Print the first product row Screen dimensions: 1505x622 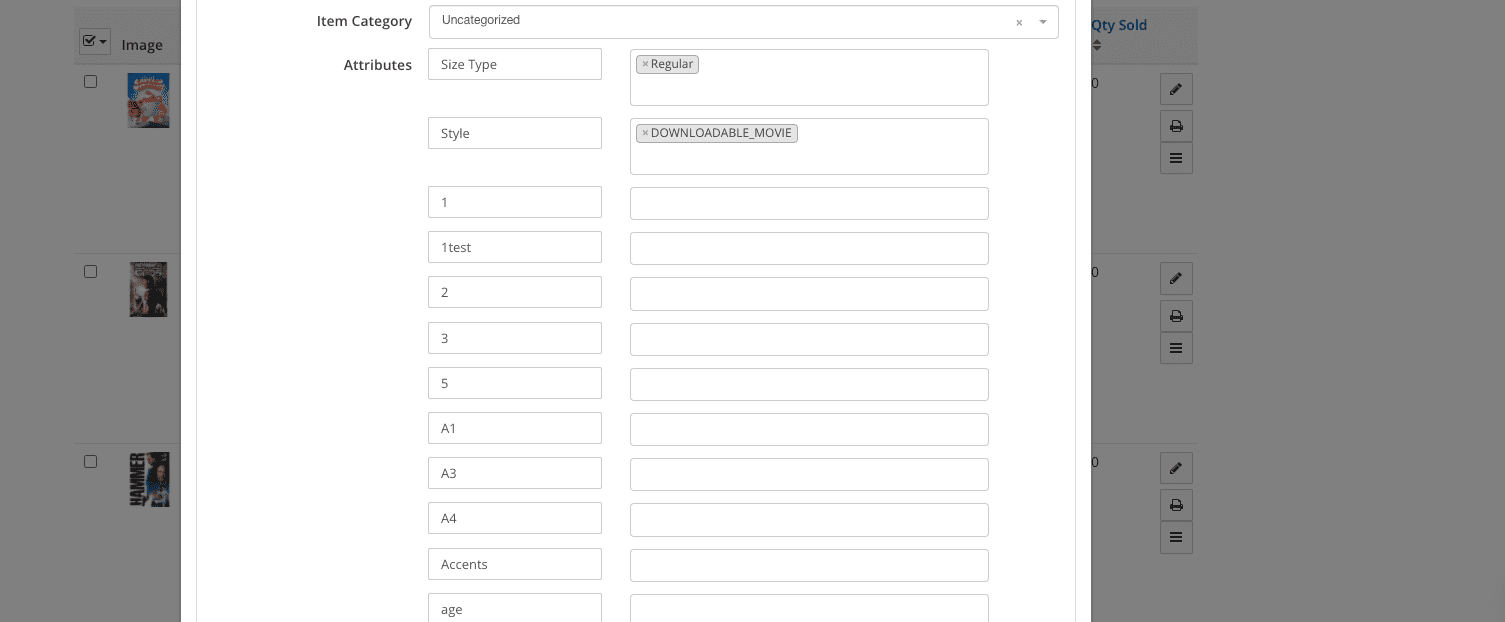pos(1176,126)
